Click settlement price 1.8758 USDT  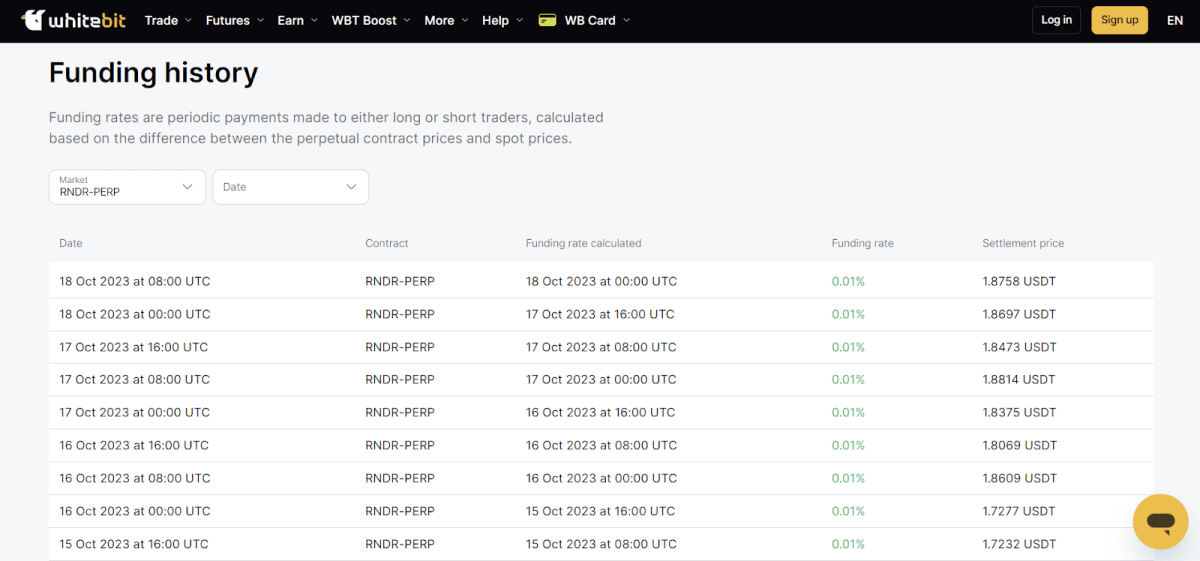pyautogui.click(x=1019, y=281)
